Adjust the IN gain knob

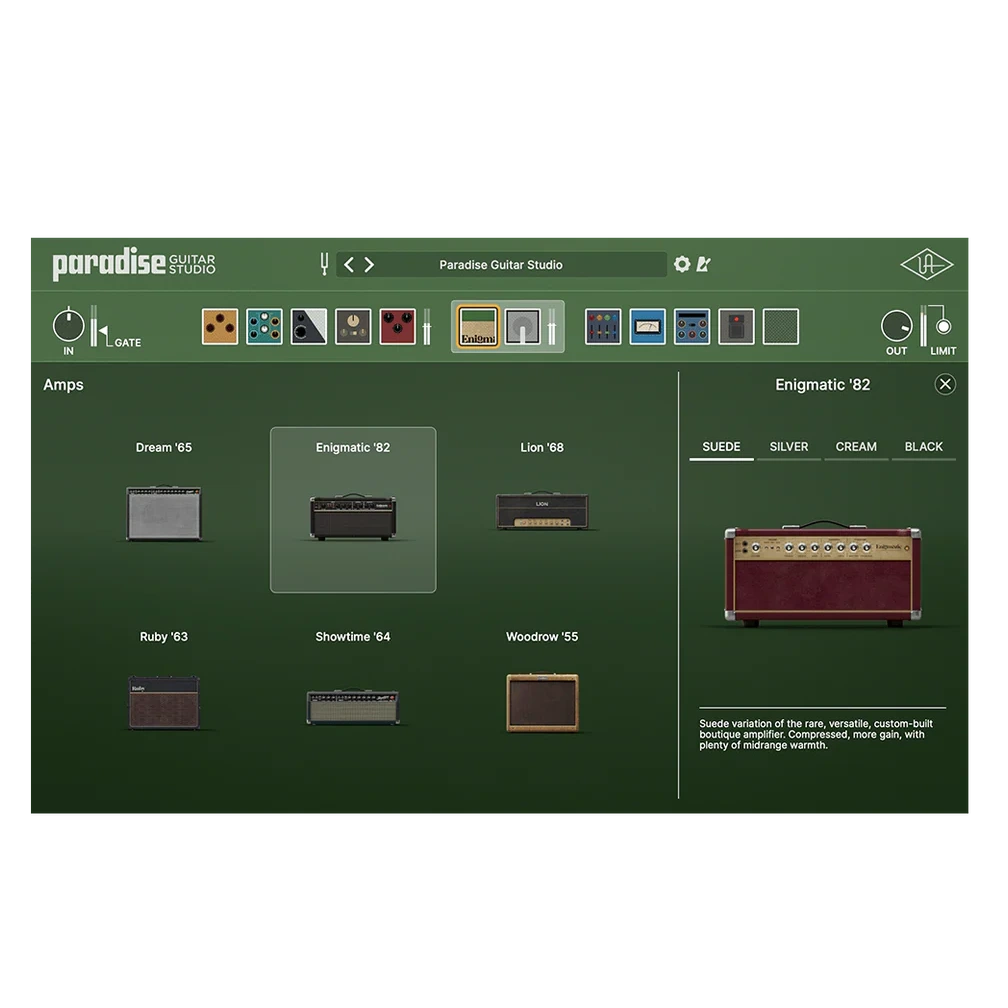(x=68, y=325)
